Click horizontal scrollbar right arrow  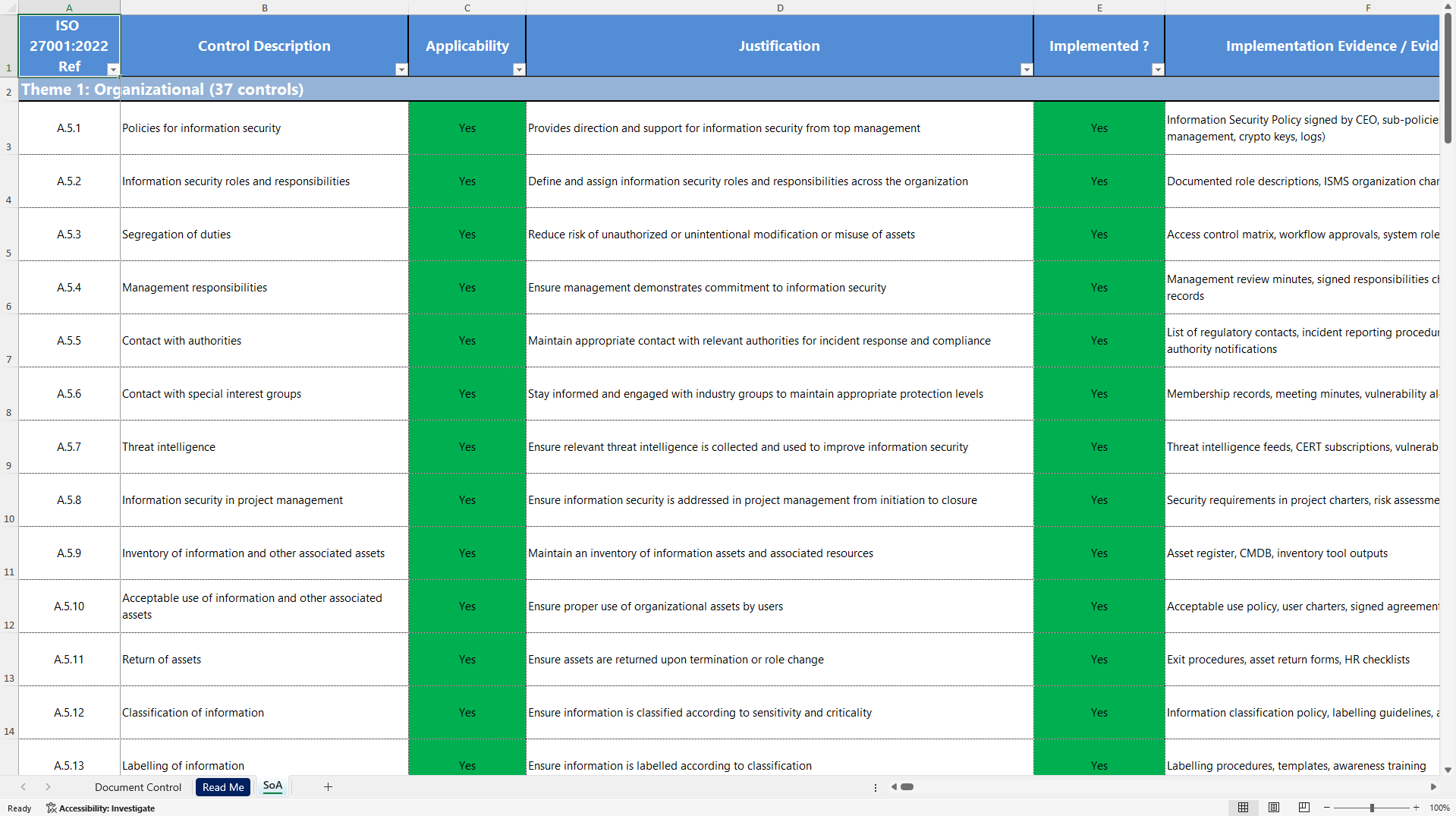pyautogui.click(x=1433, y=787)
